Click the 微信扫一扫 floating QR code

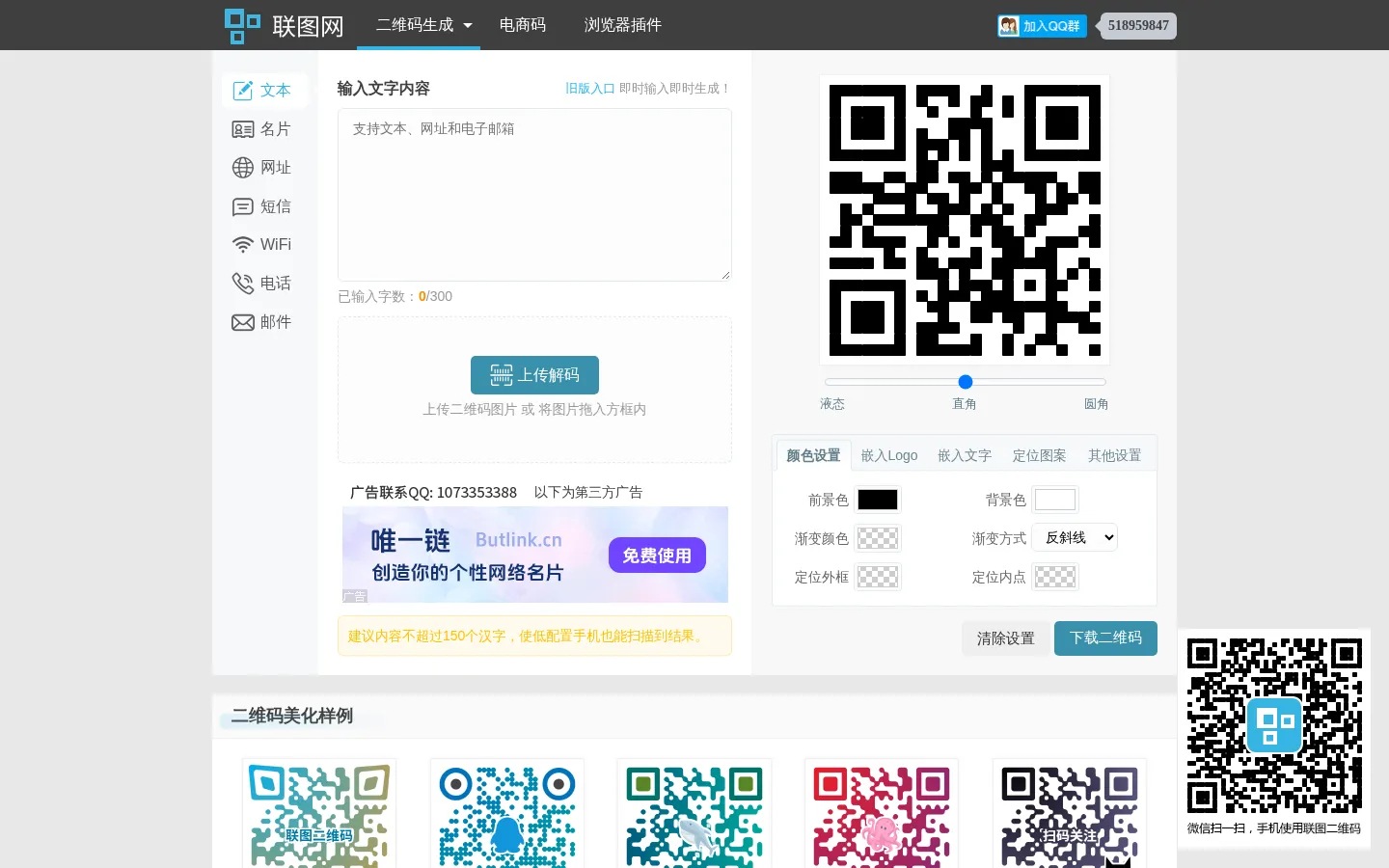click(1274, 726)
